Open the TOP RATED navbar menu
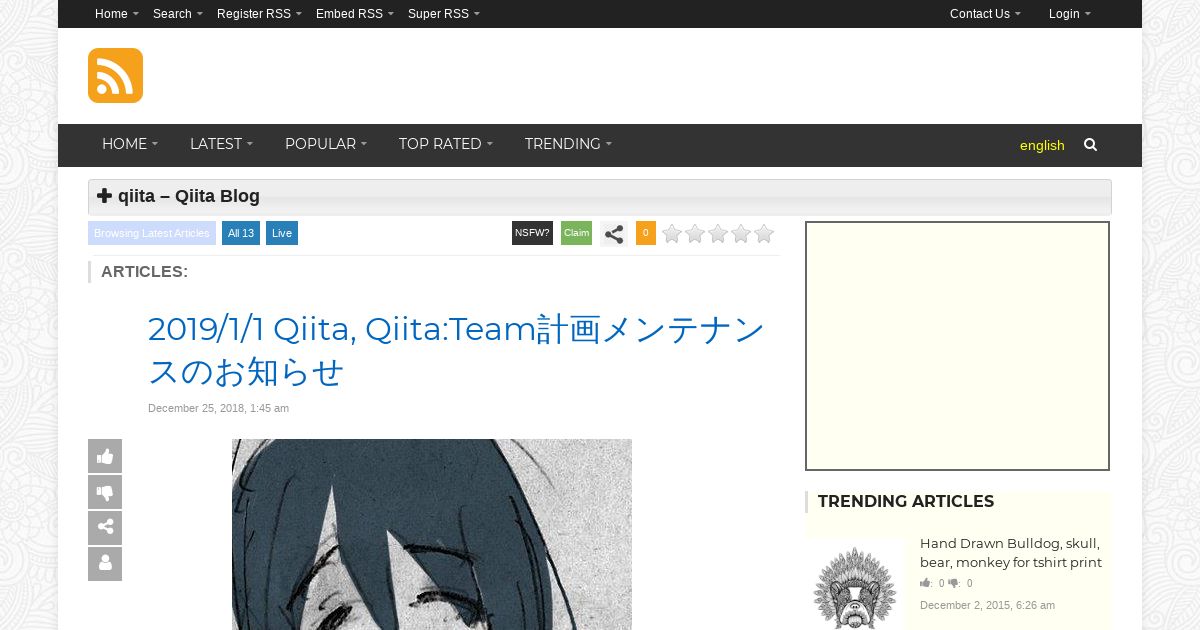This screenshot has height=630, width=1200. [446, 144]
